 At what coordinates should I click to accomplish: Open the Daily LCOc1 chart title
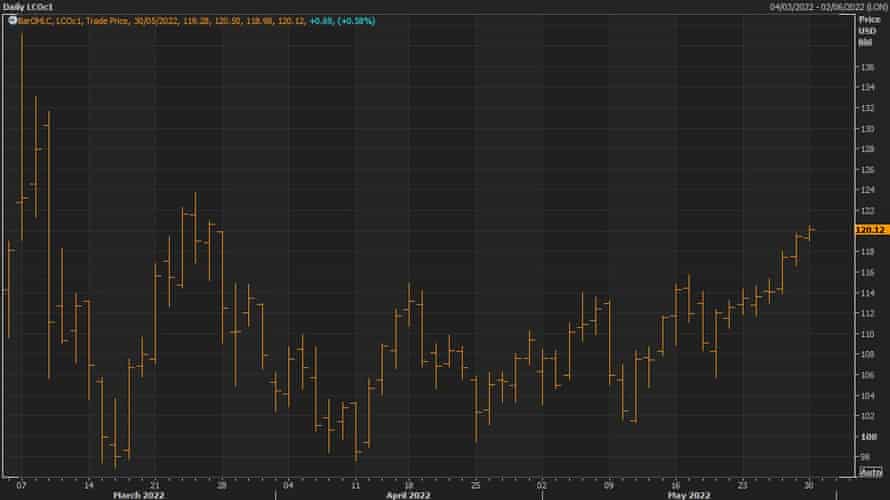27,6
